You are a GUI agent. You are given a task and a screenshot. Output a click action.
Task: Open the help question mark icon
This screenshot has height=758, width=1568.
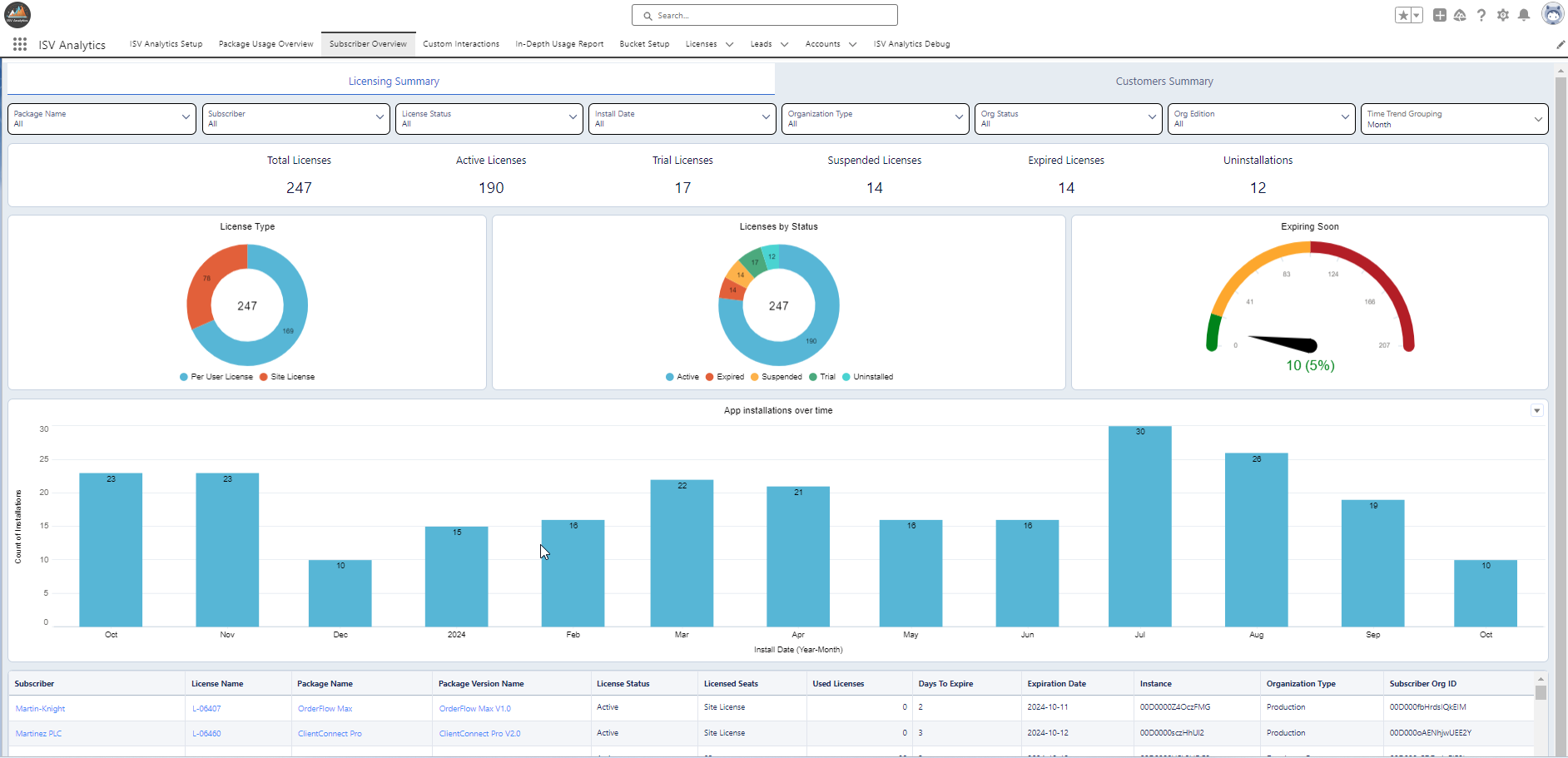point(1481,15)
